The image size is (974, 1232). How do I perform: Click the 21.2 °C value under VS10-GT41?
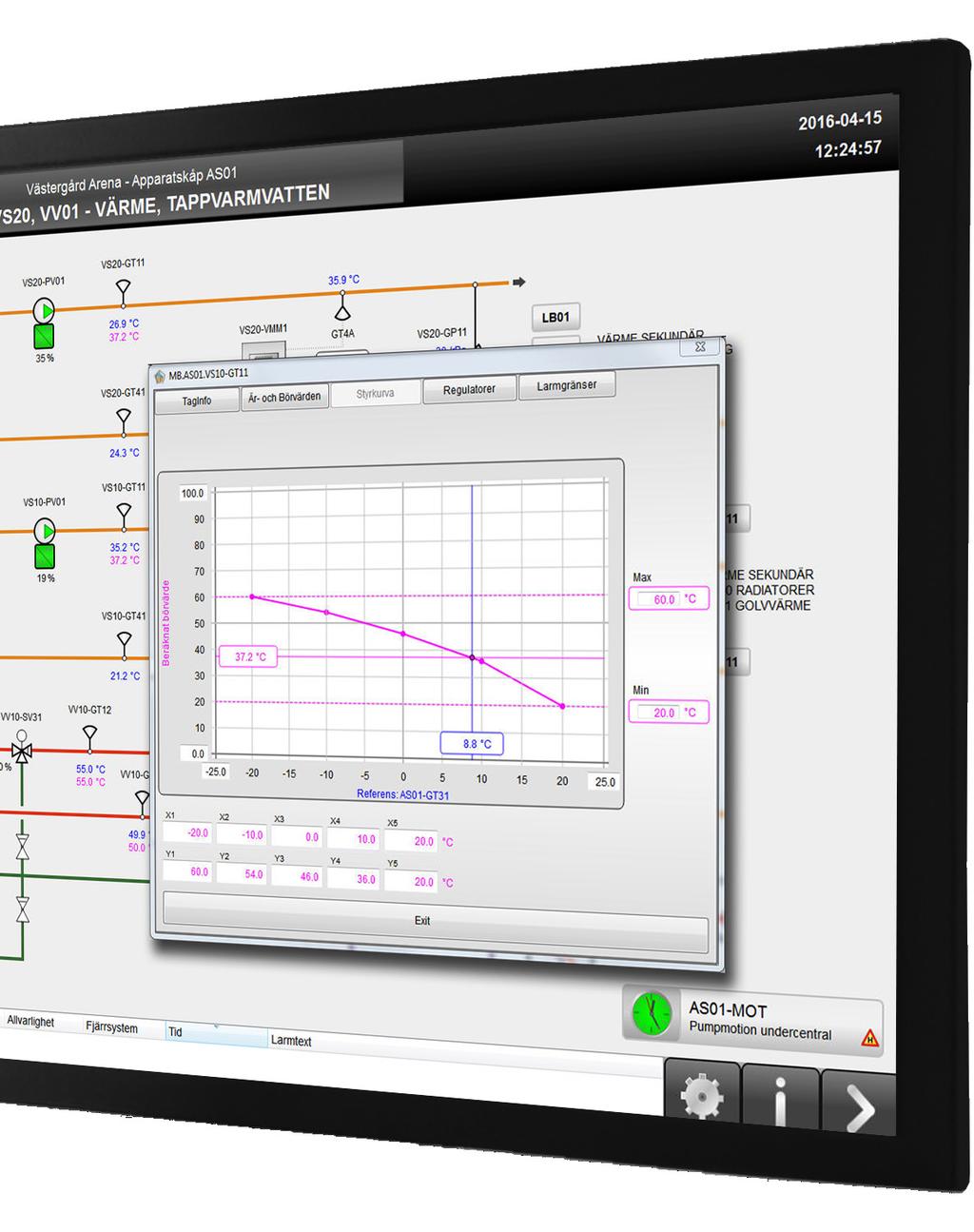125,676
